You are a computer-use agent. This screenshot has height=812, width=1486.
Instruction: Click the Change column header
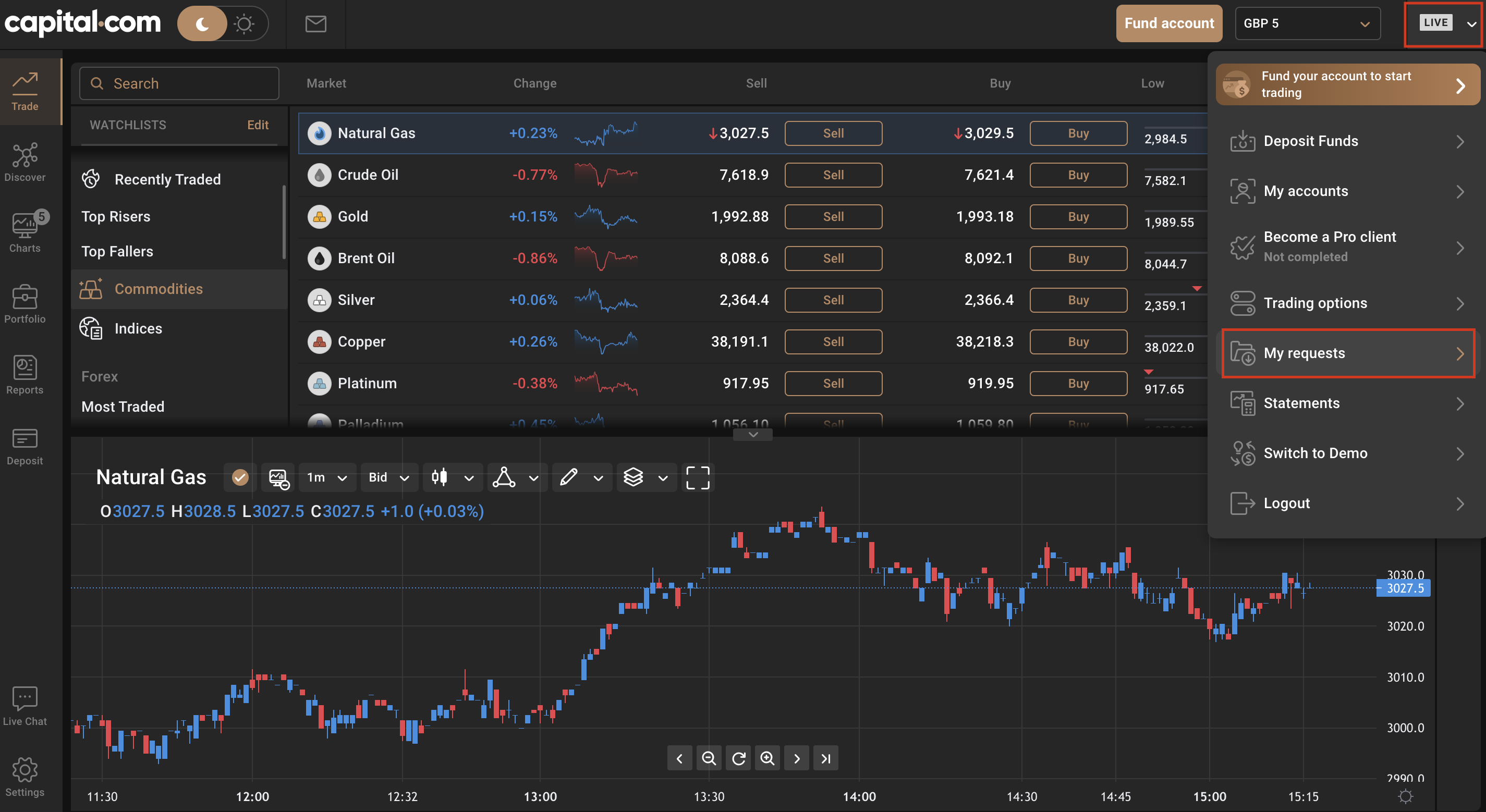pos(535,83)
